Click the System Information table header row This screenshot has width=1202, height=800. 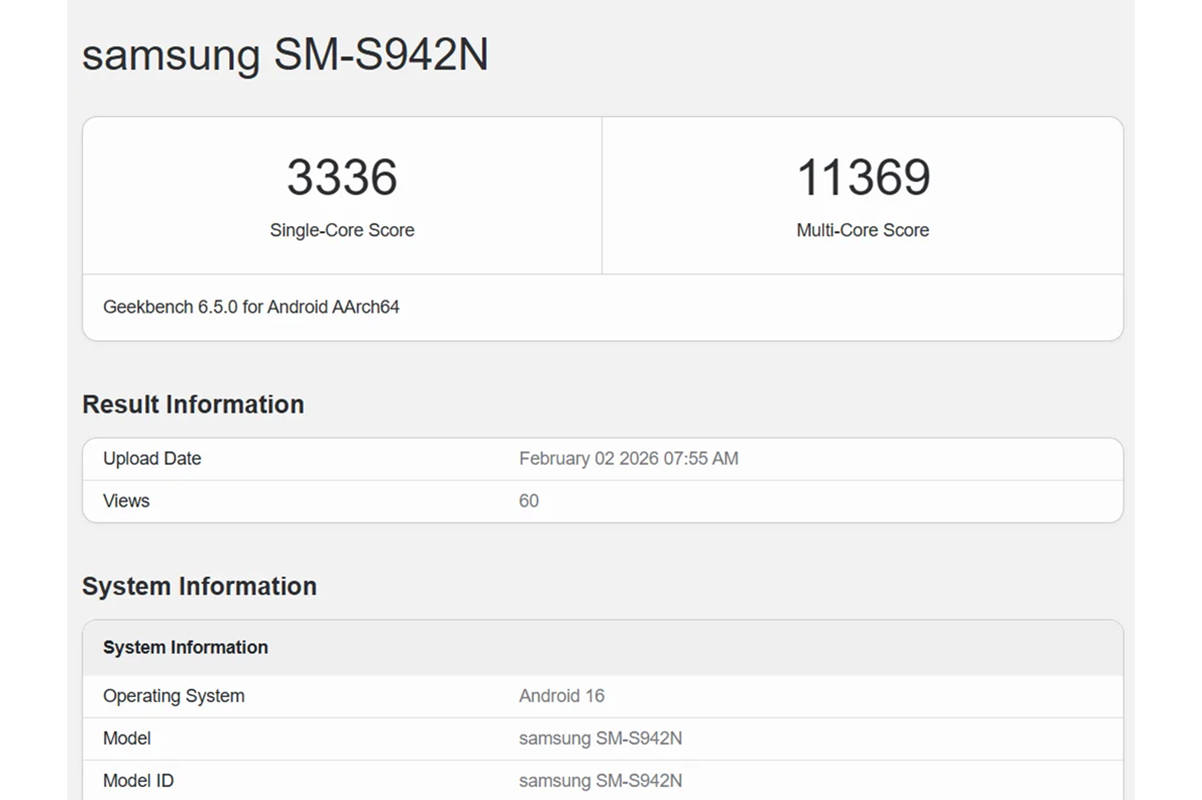603,647
